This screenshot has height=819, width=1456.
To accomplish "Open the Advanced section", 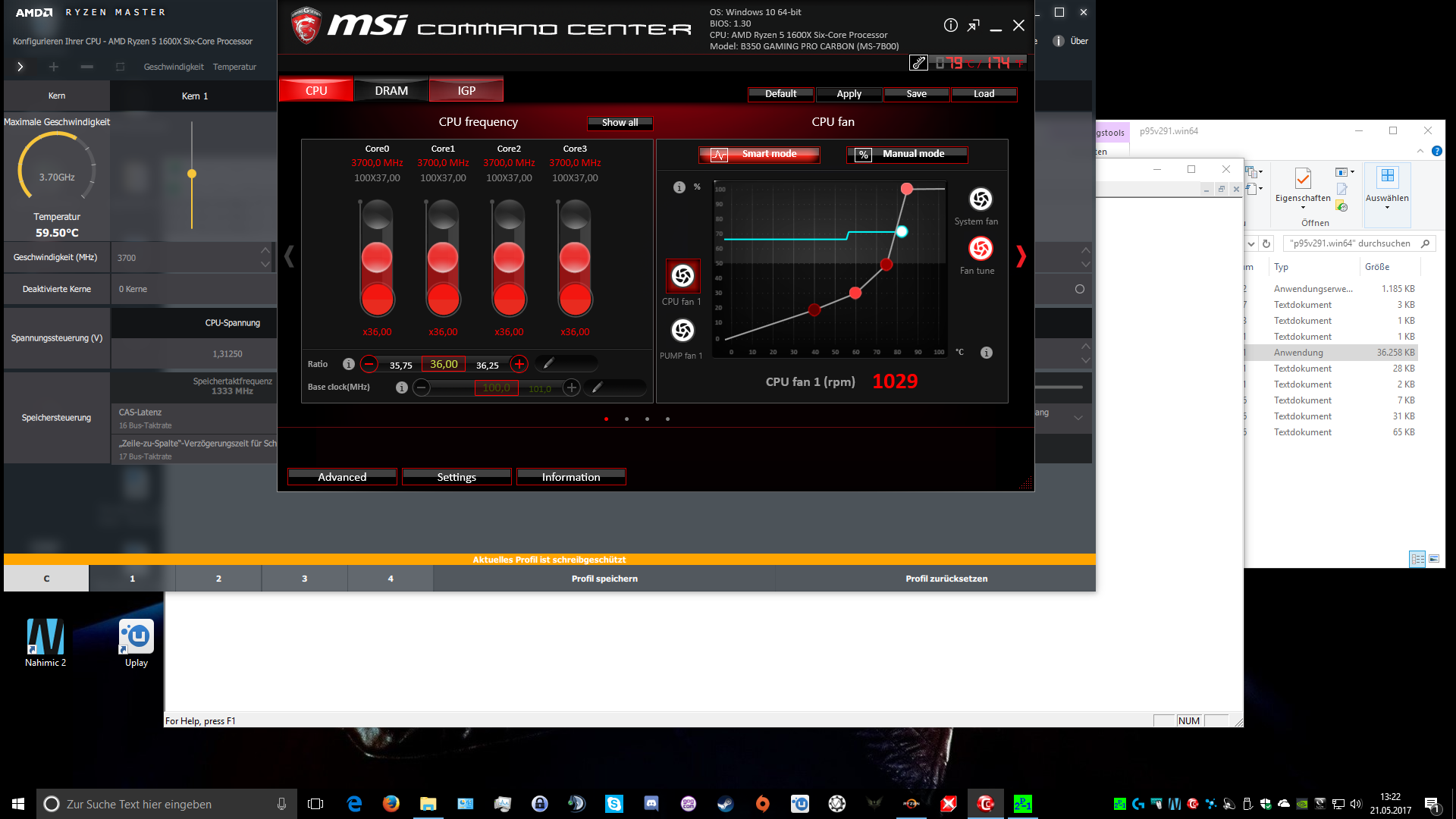I will (x=342, y=477).
